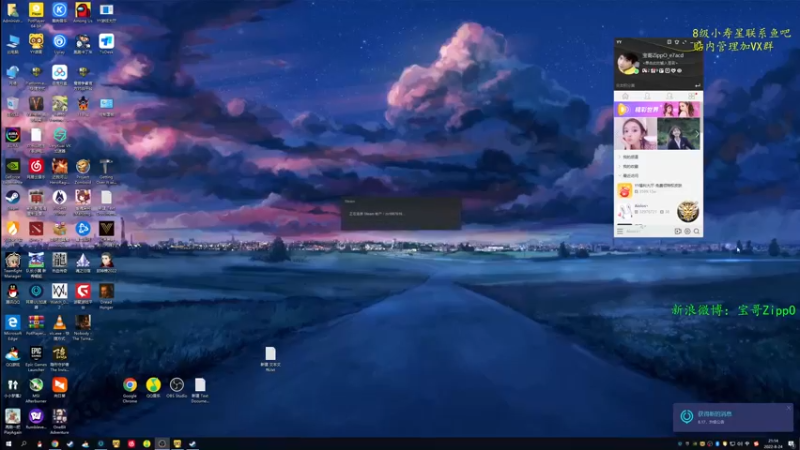The height and width of the screenshot is (450, 800).
Task: Launch Dread Hunger desktop shortcut
Action: pyautogui.click(x=106, y=296)
